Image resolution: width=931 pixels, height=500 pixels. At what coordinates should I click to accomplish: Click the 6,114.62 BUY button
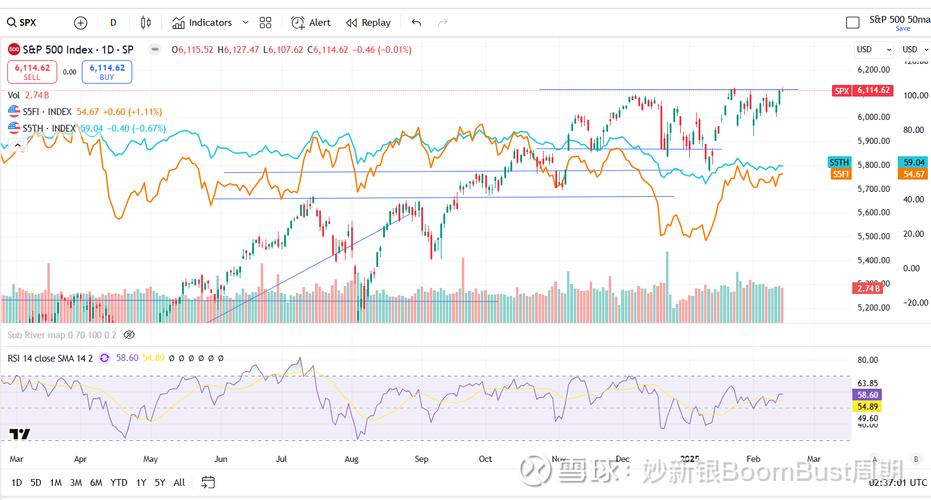point(107,72)
